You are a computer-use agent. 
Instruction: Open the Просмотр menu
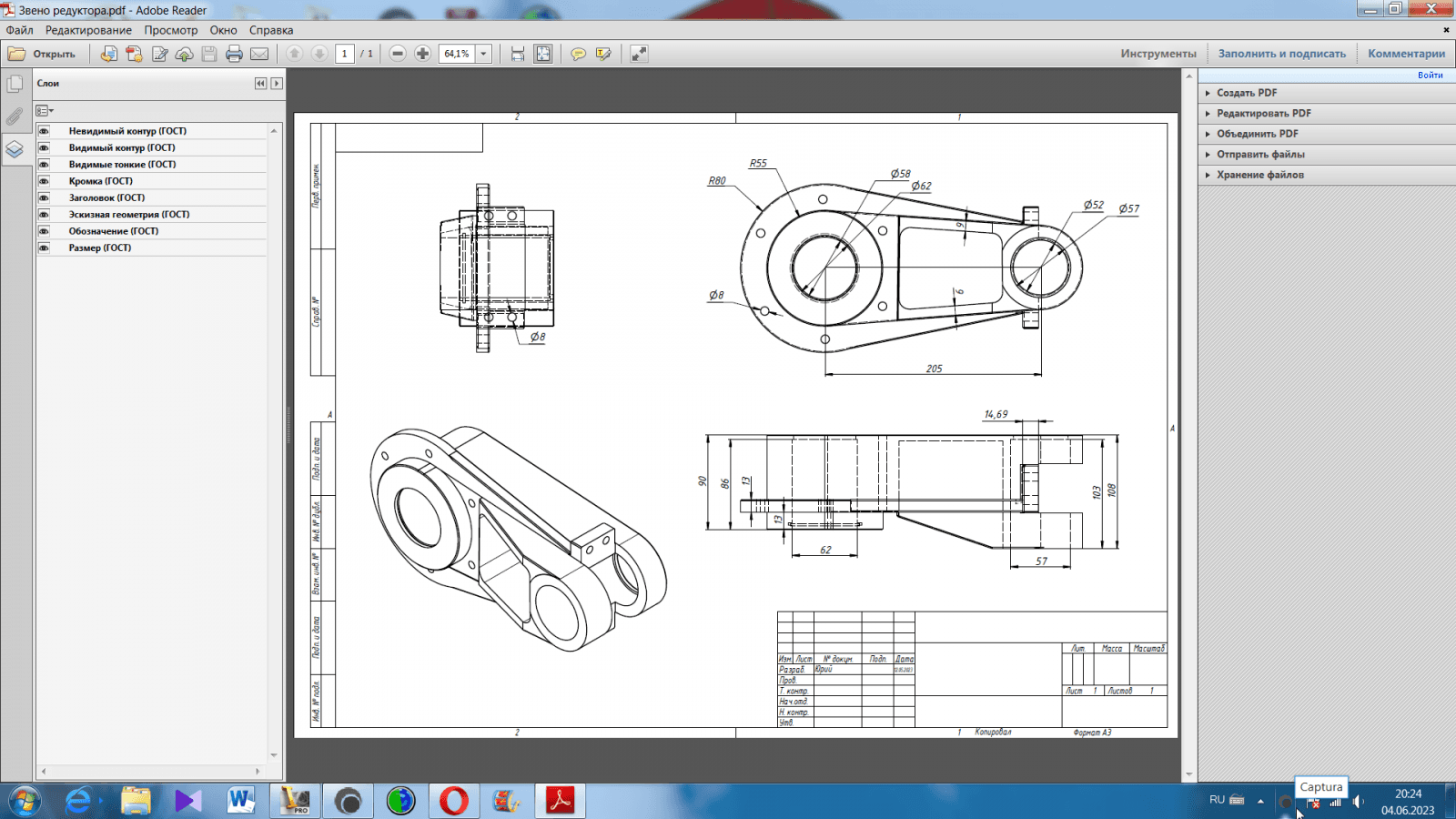point(170,30)
